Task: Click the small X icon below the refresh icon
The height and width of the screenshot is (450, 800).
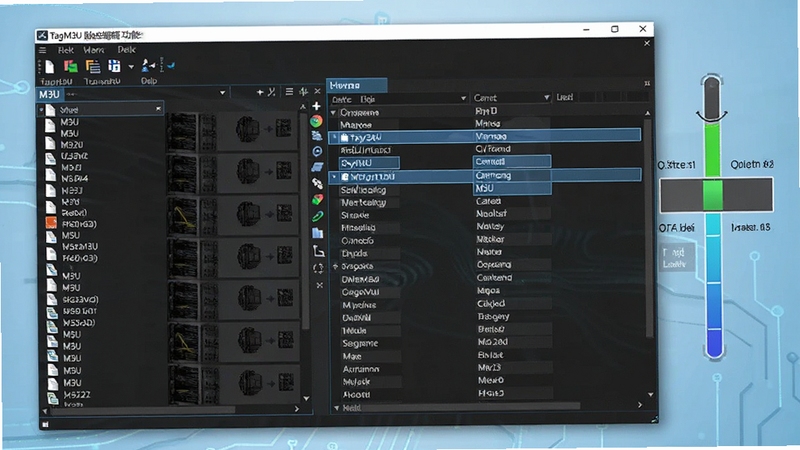Action: click(x=319, y=285)
